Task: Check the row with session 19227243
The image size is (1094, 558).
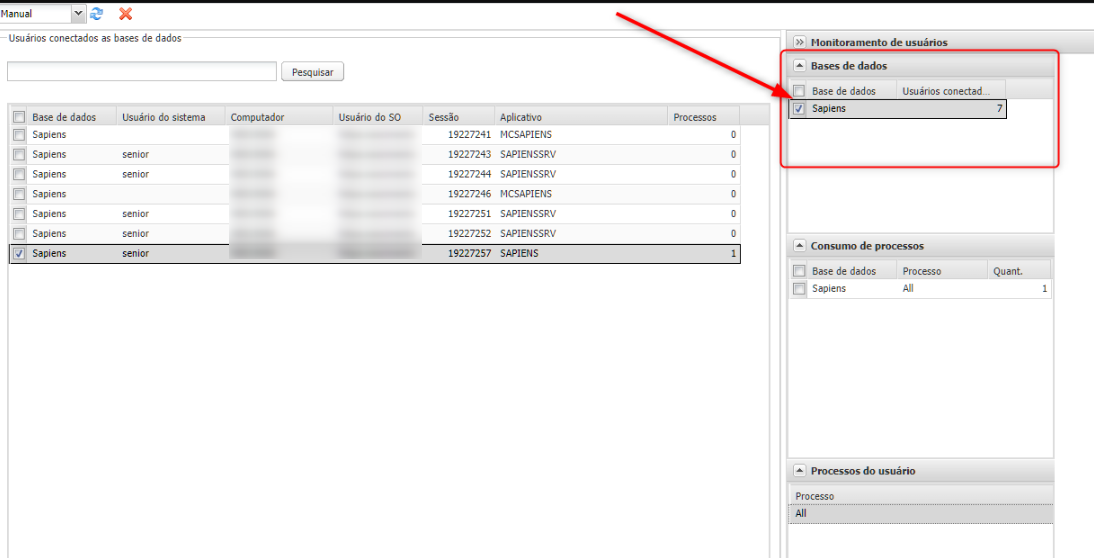Action: [19, 154]
